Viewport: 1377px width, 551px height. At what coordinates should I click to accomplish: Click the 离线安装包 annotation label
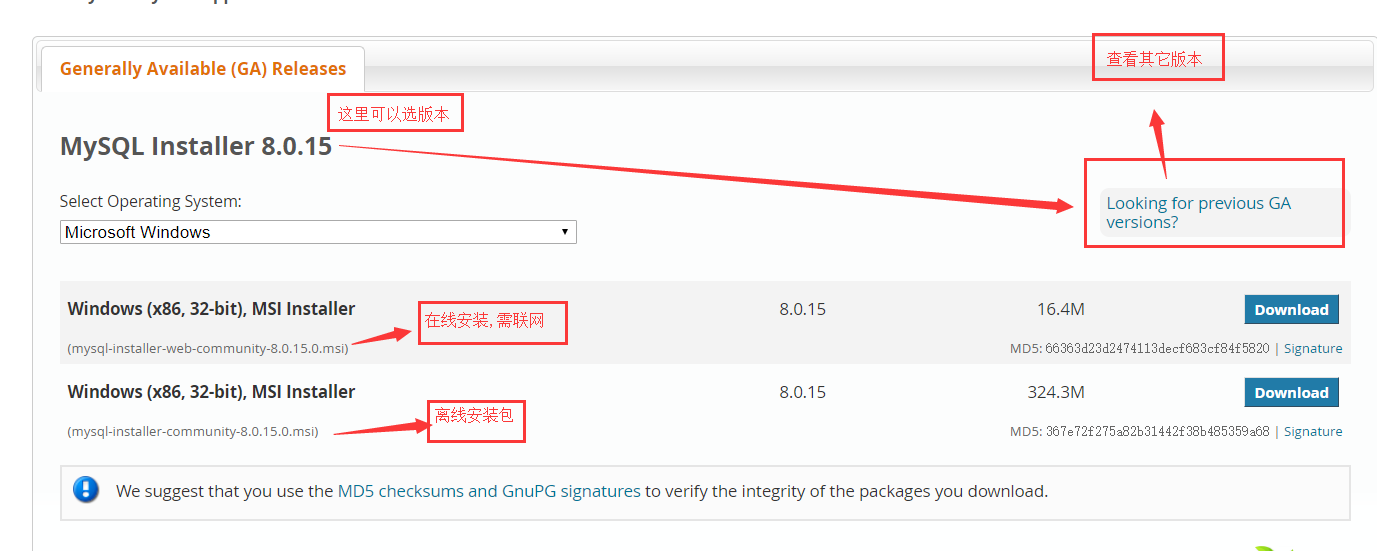click(477, 420)
